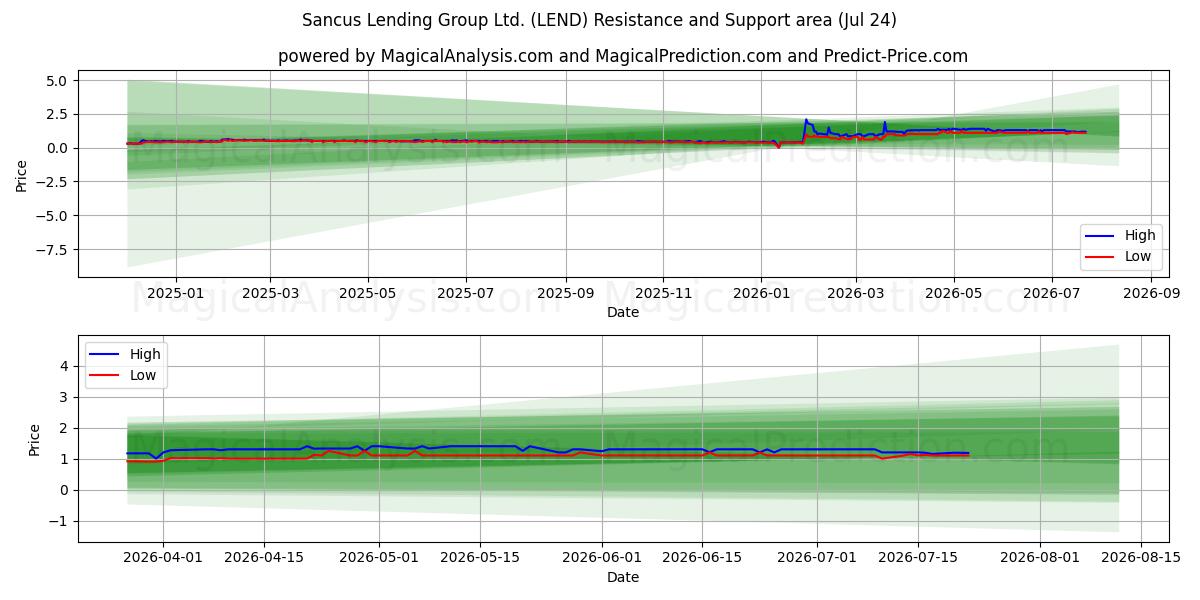1200x600 pixels.
Task: Click the '2026-05-01' tick label
Action: 380,558
